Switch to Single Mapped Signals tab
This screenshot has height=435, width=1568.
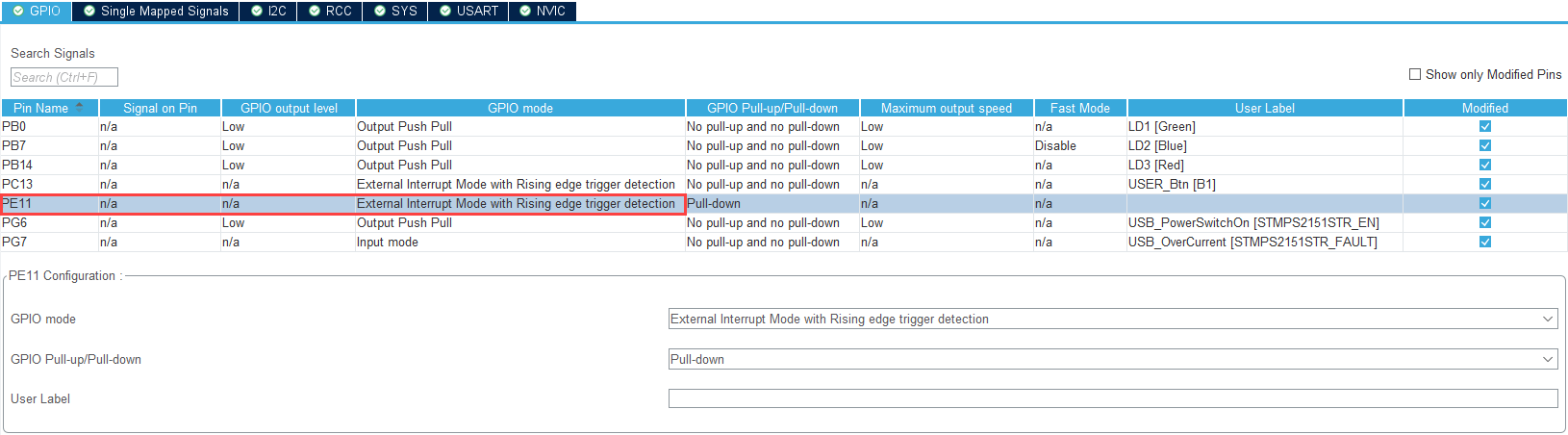pyautogui.click(x=156, y=11)
